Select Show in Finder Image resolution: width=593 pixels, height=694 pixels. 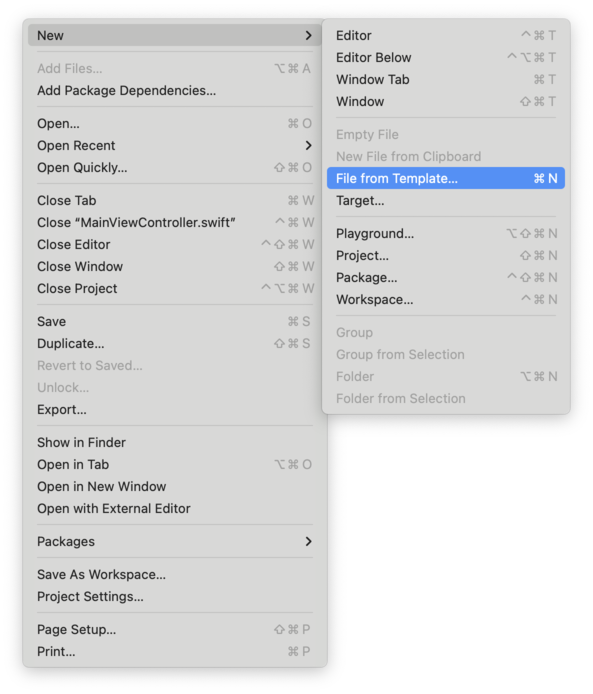click(175, 443)
